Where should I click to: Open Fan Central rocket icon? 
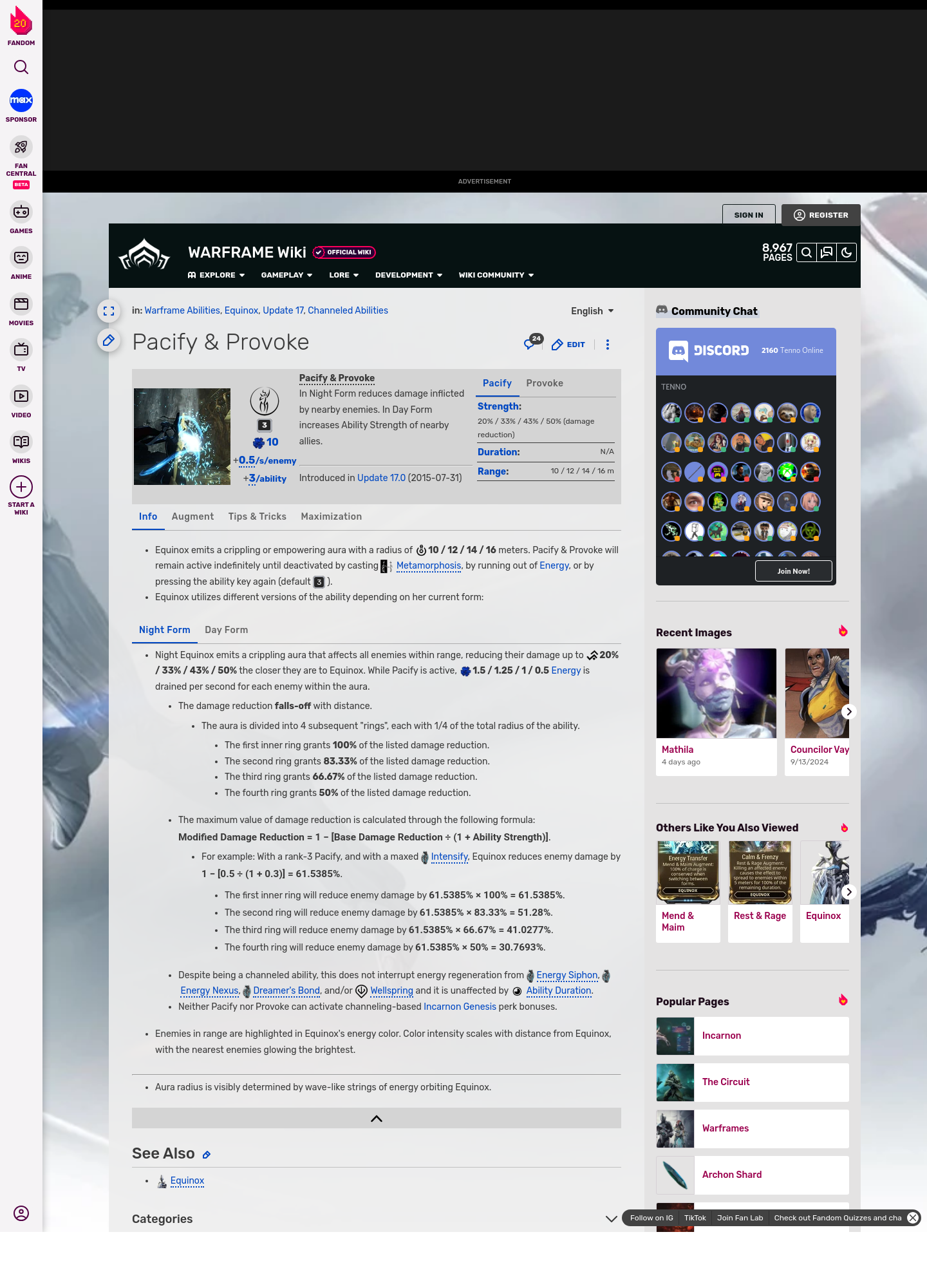[21, 147]
